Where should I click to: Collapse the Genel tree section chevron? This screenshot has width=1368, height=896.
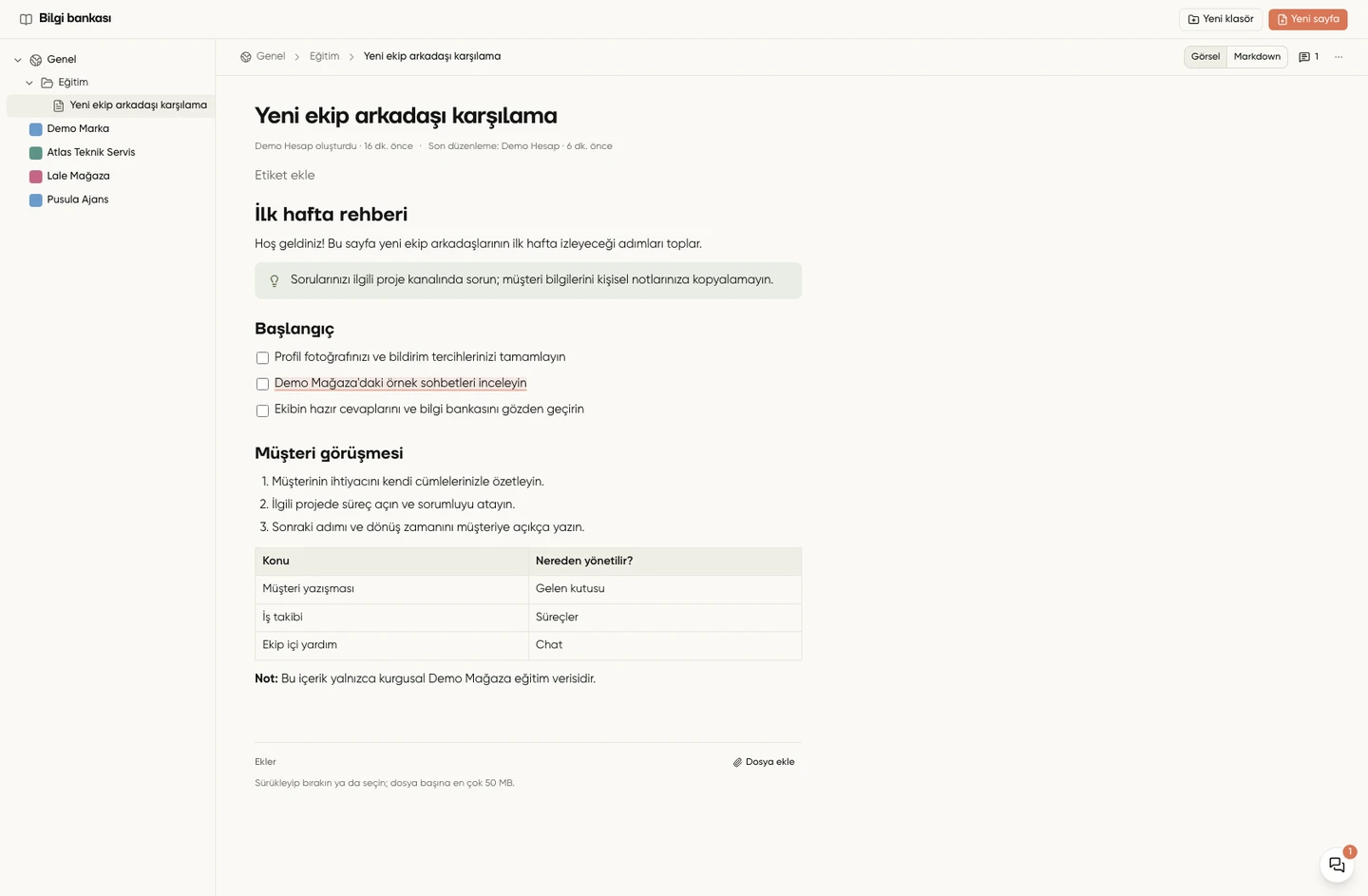pyautogui.click(x=18, y=60)
